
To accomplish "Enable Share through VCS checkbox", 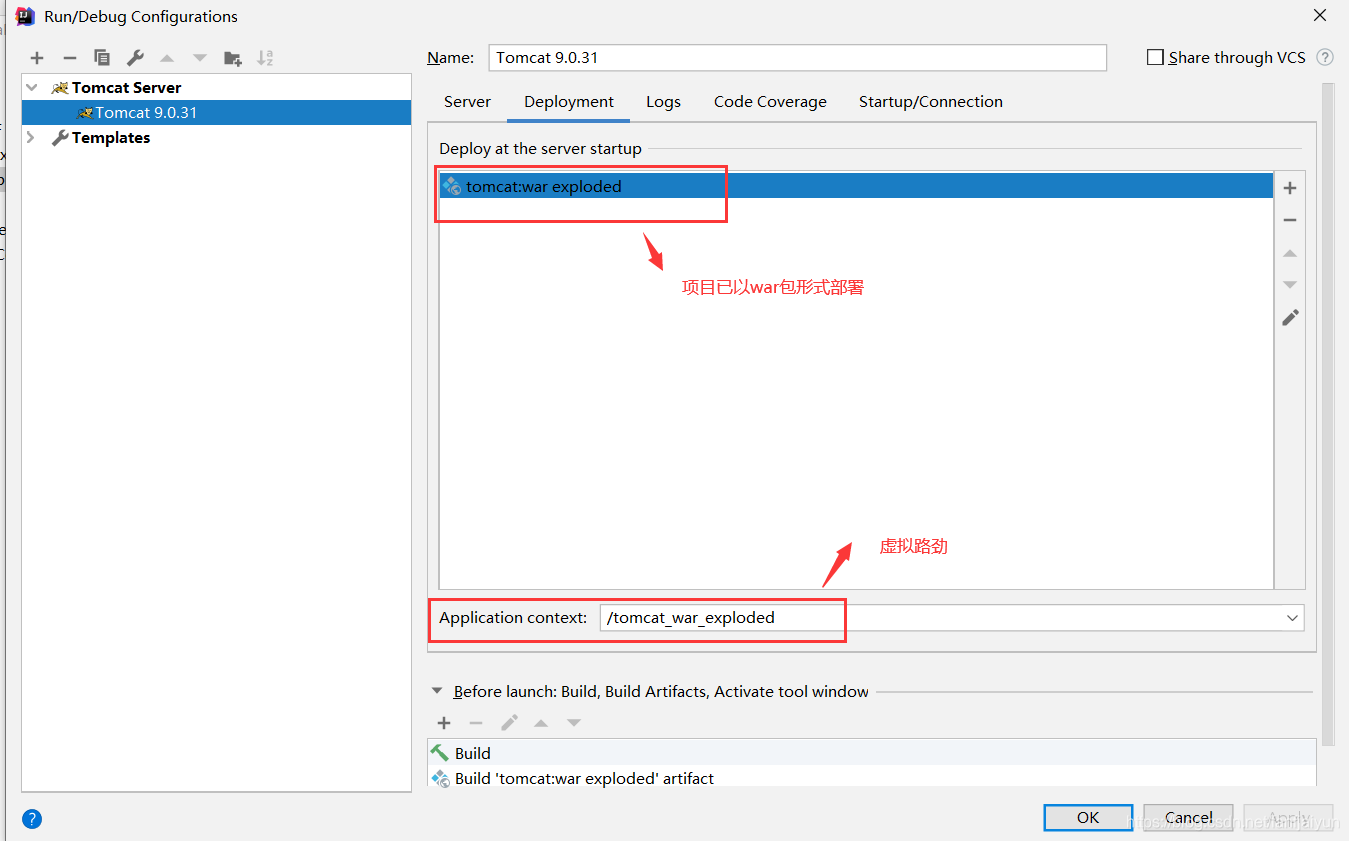I will point(1155,57).
